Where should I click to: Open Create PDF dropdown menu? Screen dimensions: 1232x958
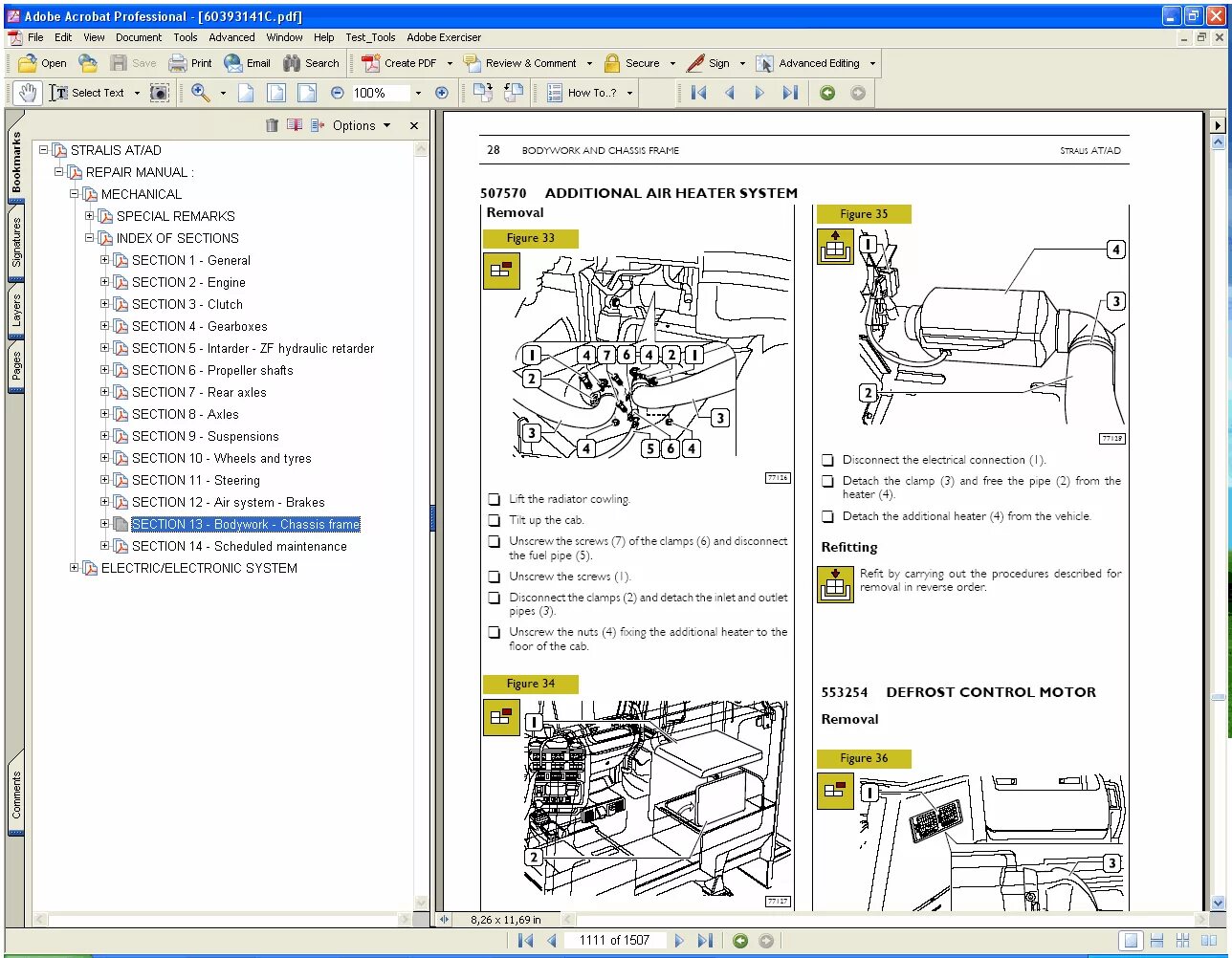click(x=449, y=63)
